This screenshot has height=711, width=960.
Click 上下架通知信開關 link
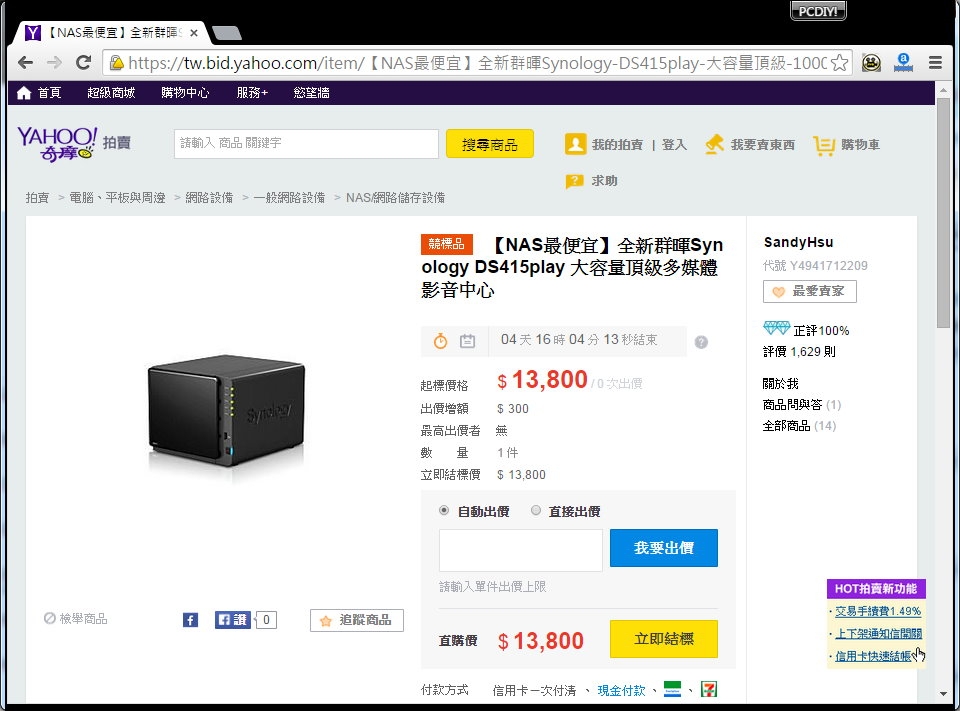click(x=879, y=634)
